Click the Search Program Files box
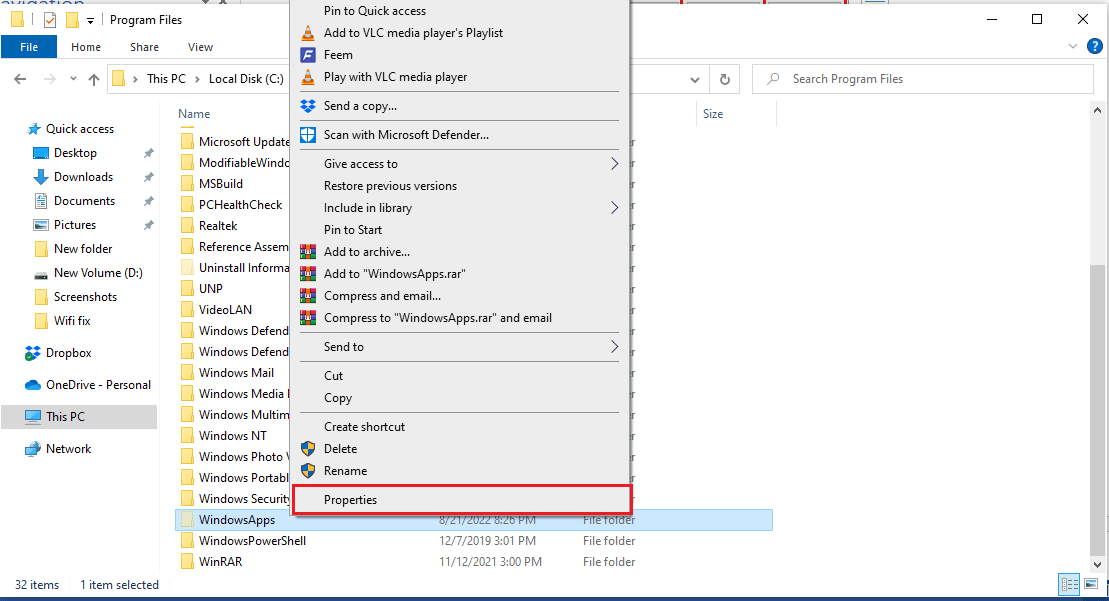Image resolution: width=1109 pixels, height=601 pixels. pyautogui.click(x=923, y=79)
